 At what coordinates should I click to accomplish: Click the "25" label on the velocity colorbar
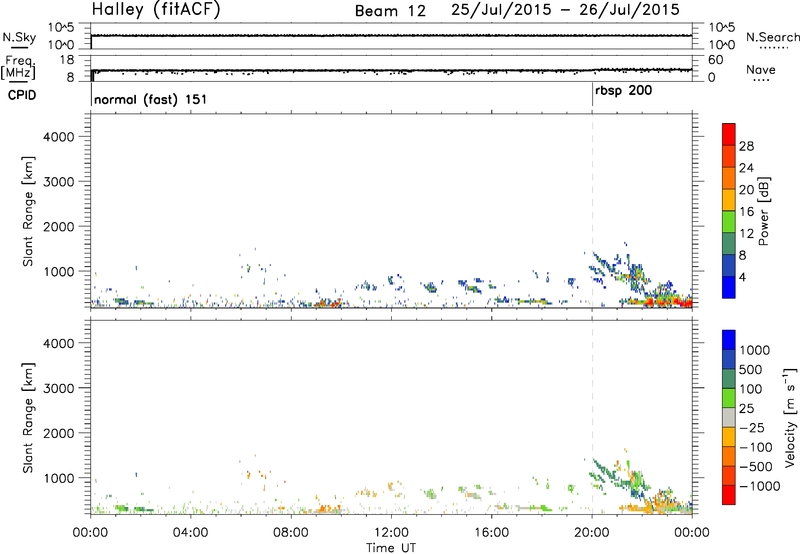pyautogui.click(x=747, y=409)
